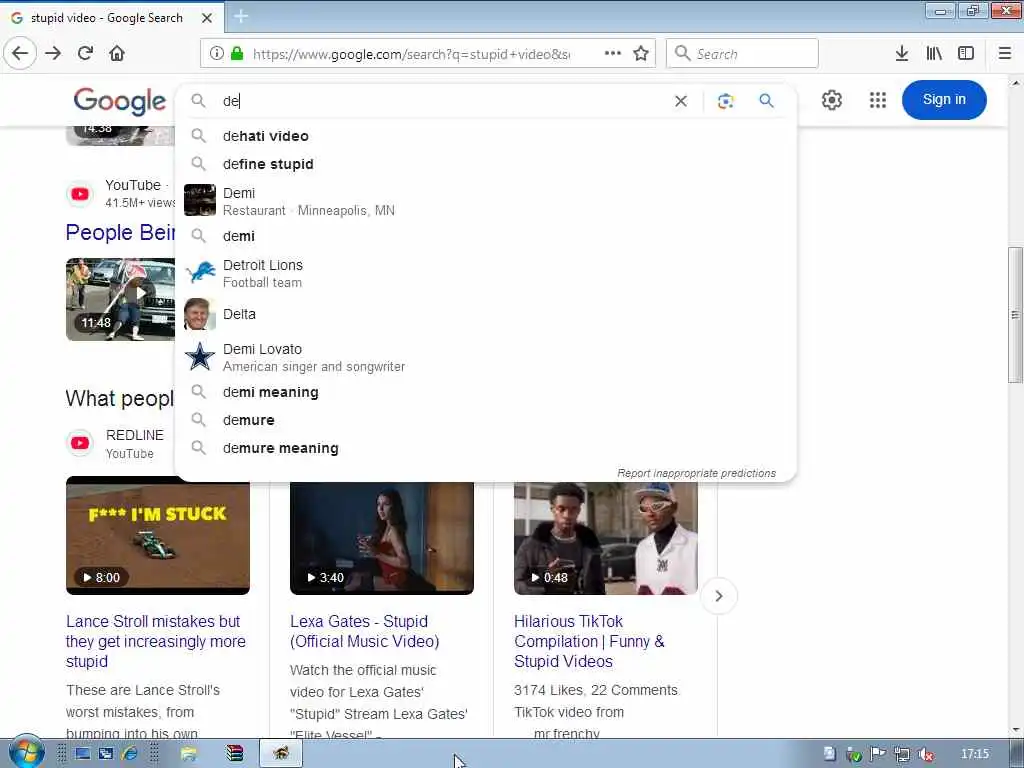The height and width of the screenshot is (768, 1024).
Task: Choose the 'demure meaning' suggestion
Action: [486, 448]
